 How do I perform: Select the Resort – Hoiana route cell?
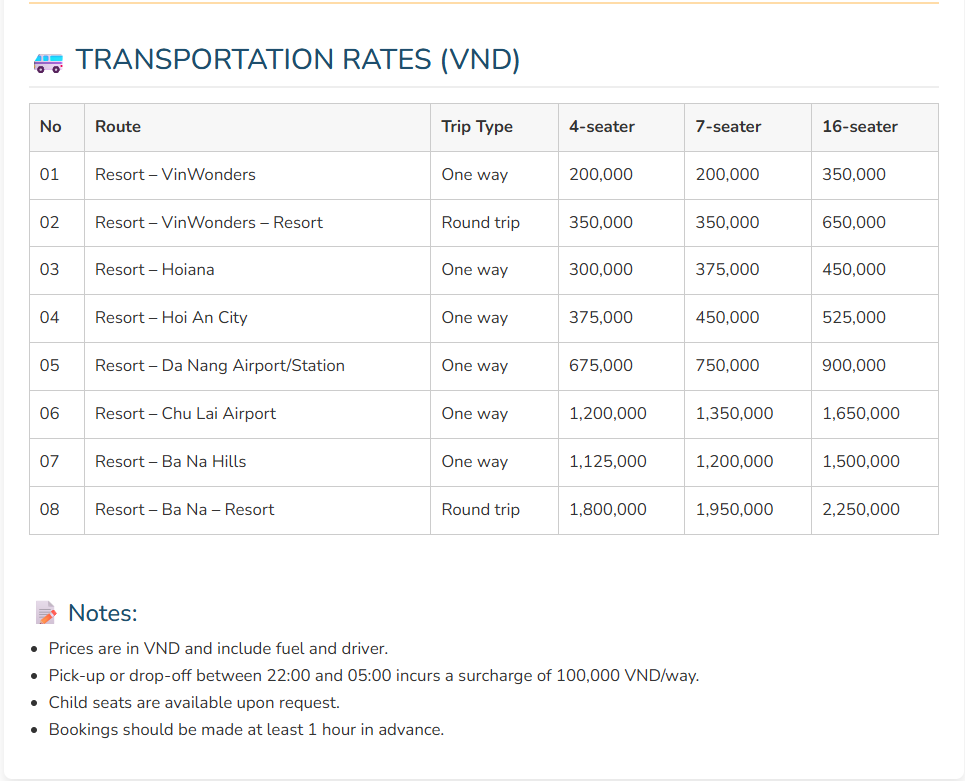tap(155, 270)
